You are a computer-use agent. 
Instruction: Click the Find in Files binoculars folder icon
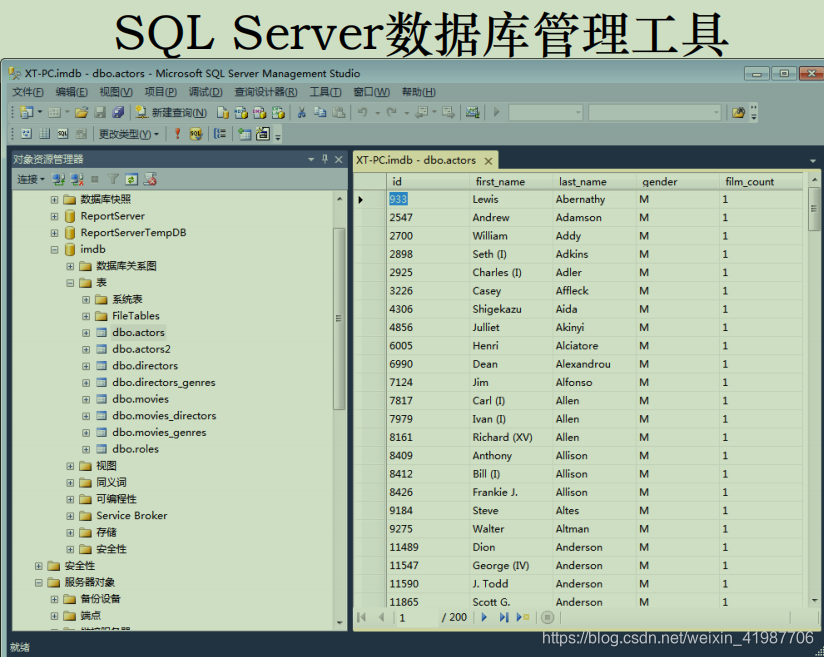(x=738, y=112)
